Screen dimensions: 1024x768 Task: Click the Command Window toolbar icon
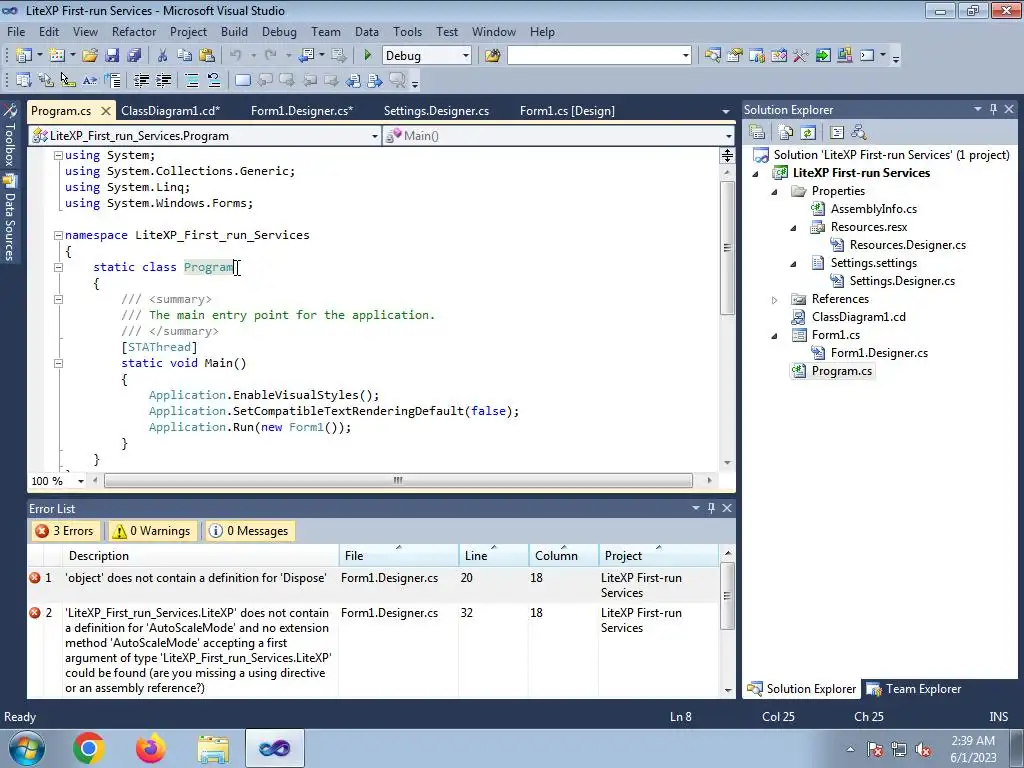coord(867,56)
